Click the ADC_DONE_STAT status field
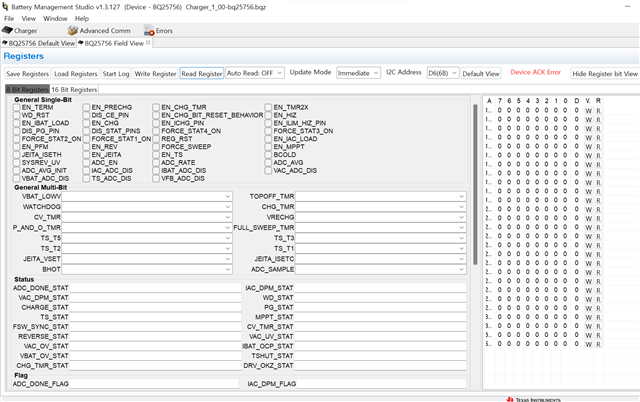Image resolution: width=640 pixels, height=402 pixels. pos(155,288)
